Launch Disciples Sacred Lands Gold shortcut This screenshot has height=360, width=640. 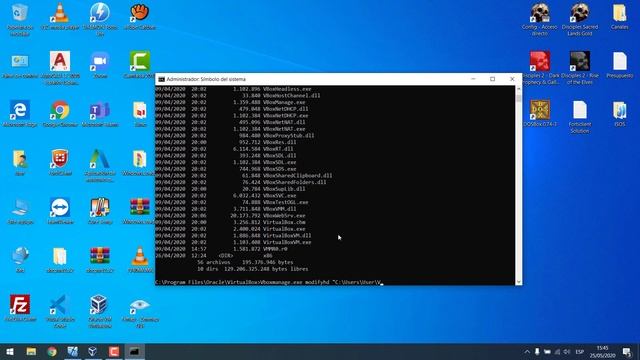click(580, 20)
